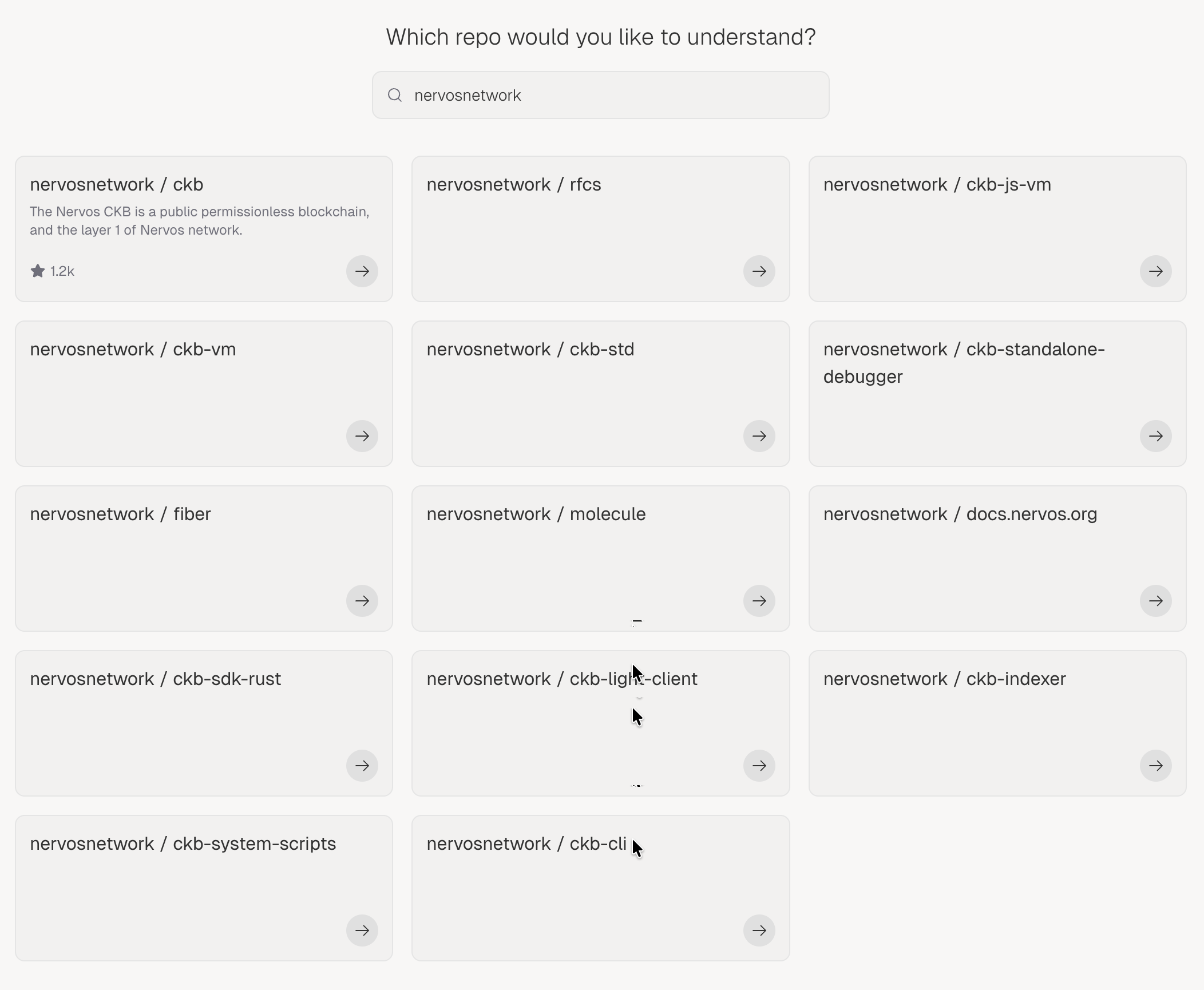Focus the nervosnetwork search field

(600, 95)
